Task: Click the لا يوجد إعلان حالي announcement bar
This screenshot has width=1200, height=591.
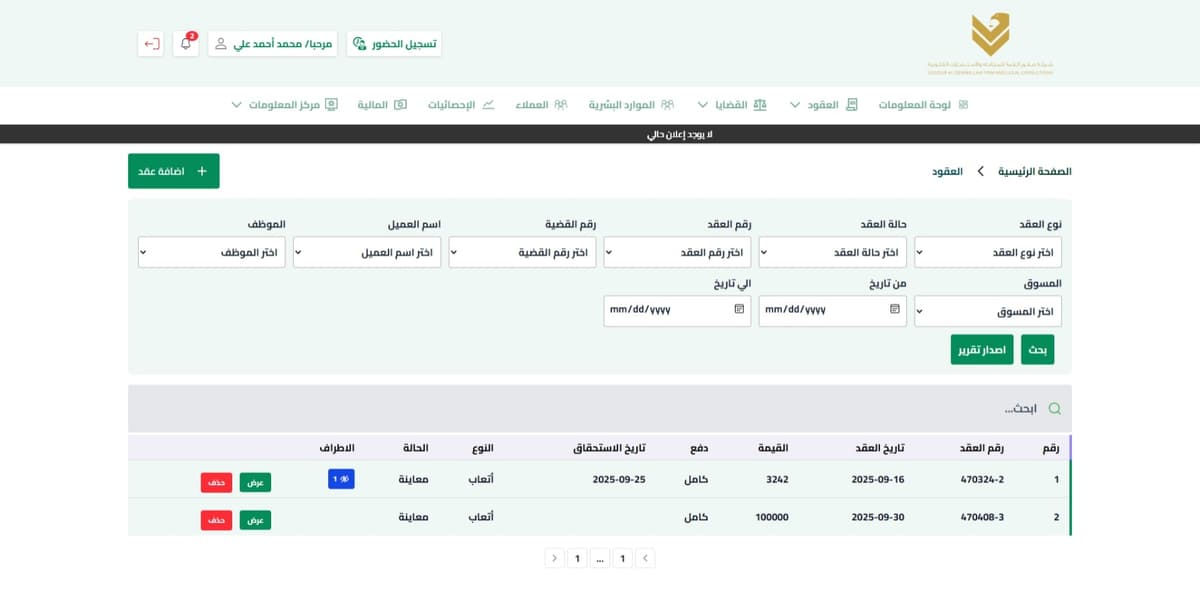Action: coord(600,134)
